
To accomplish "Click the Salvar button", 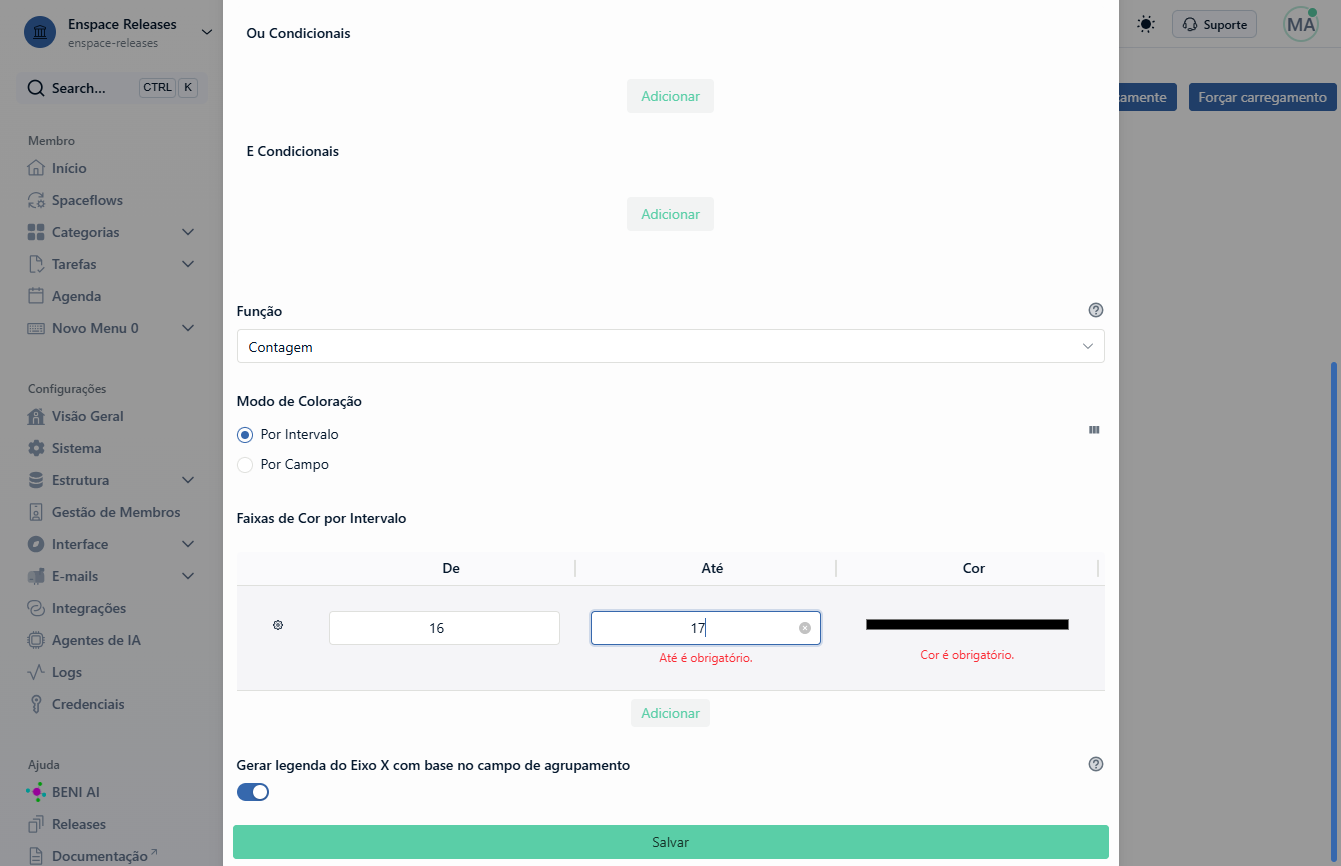I will 671,842.
